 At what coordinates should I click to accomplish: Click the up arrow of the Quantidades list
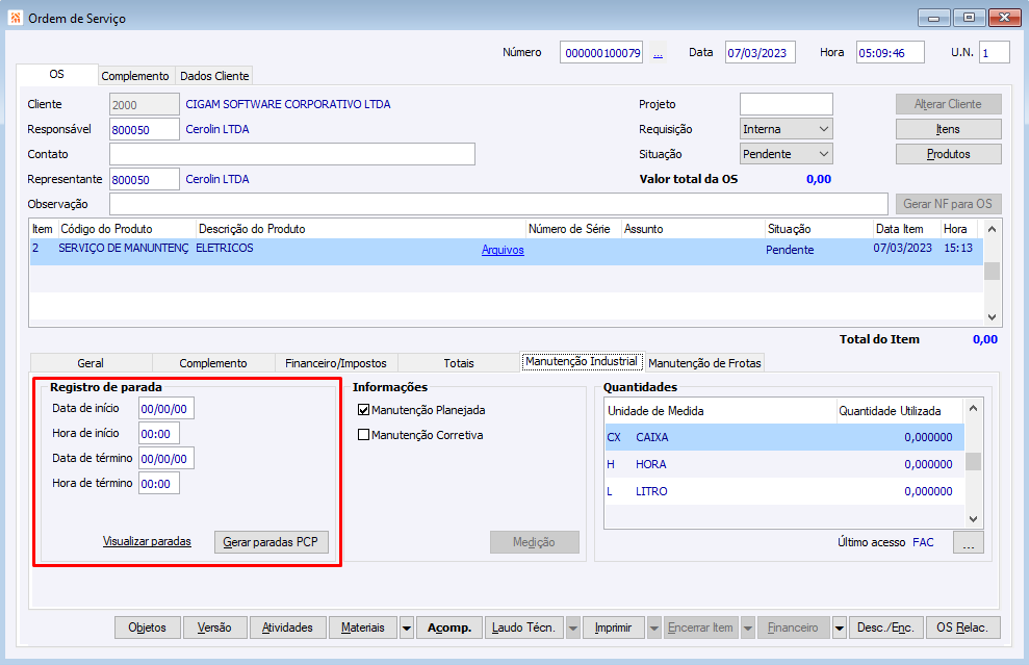pyautogui.click(x=973, y=408)
